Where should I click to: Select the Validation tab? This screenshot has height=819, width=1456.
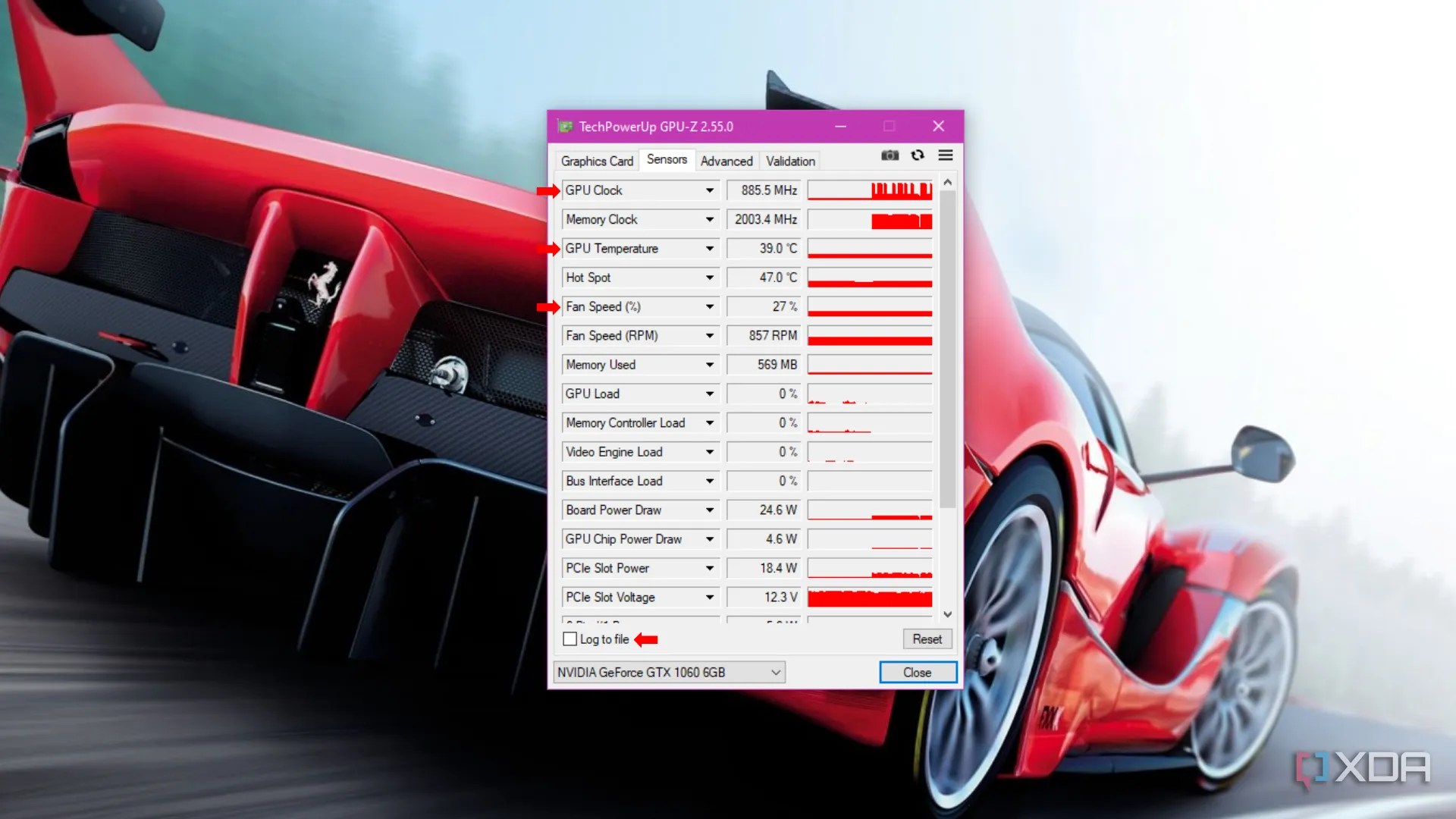pos(789,161)
